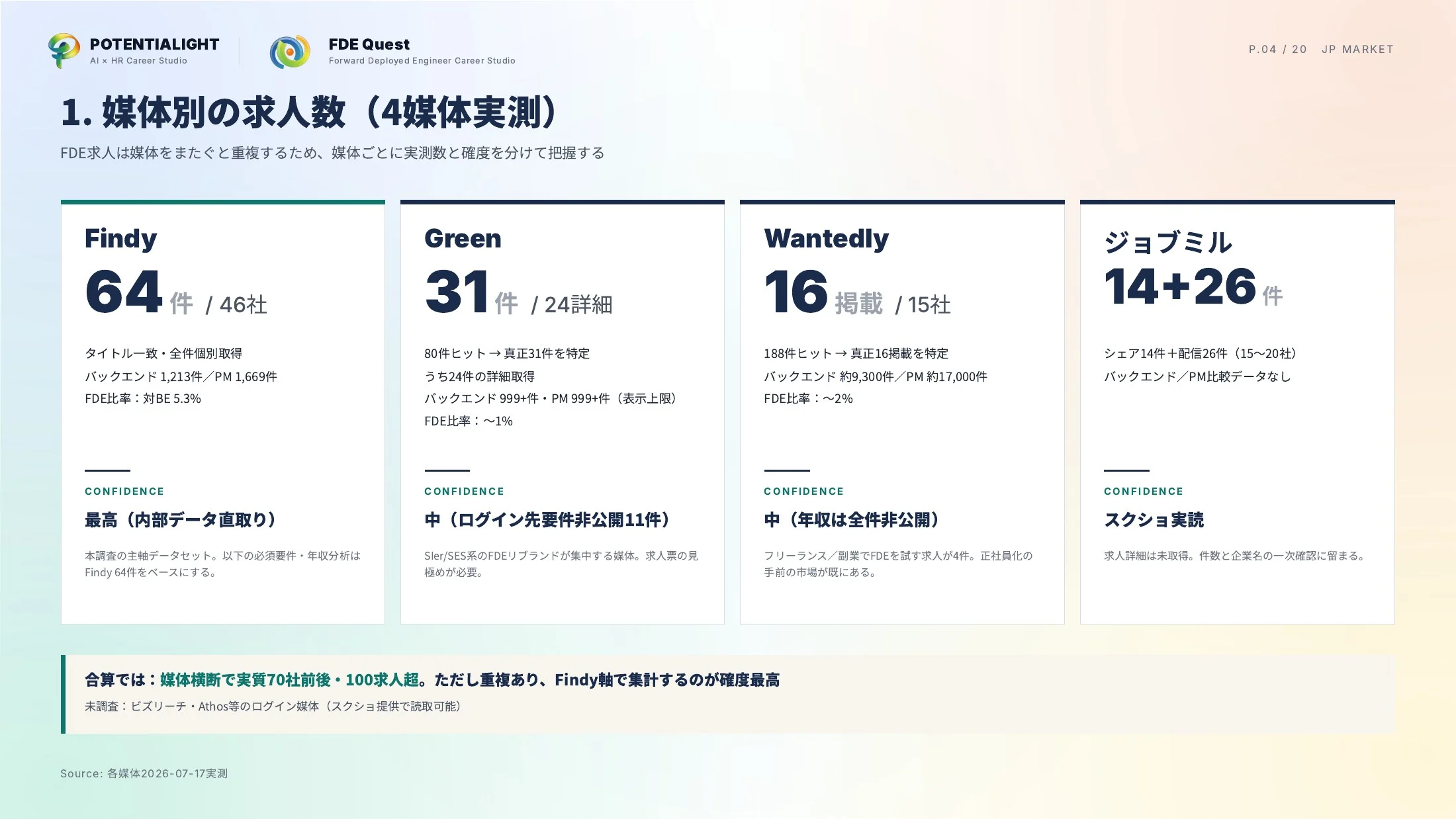Select '最高（内部データ直取り）' confidence rating
Viewport: 1456px width, 819px height.
(181, 520)
